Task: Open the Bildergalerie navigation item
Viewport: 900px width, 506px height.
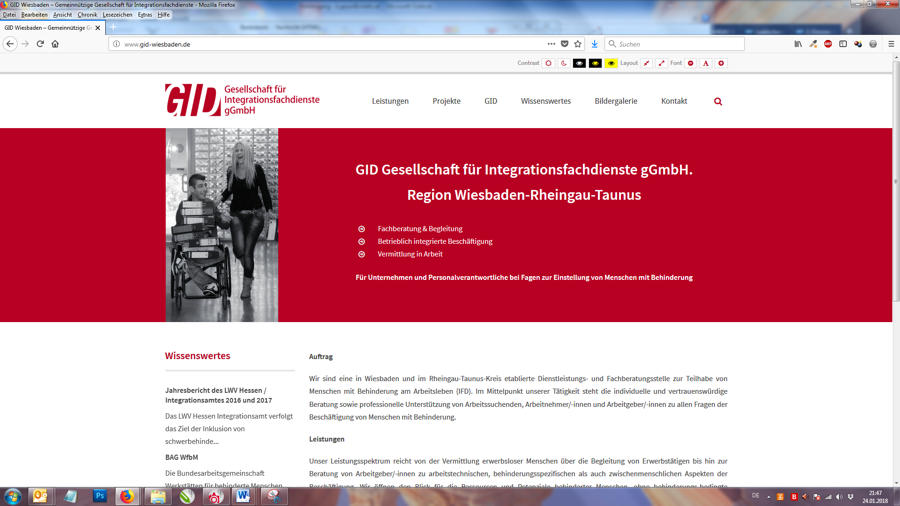Action: [x=616, y=101]
